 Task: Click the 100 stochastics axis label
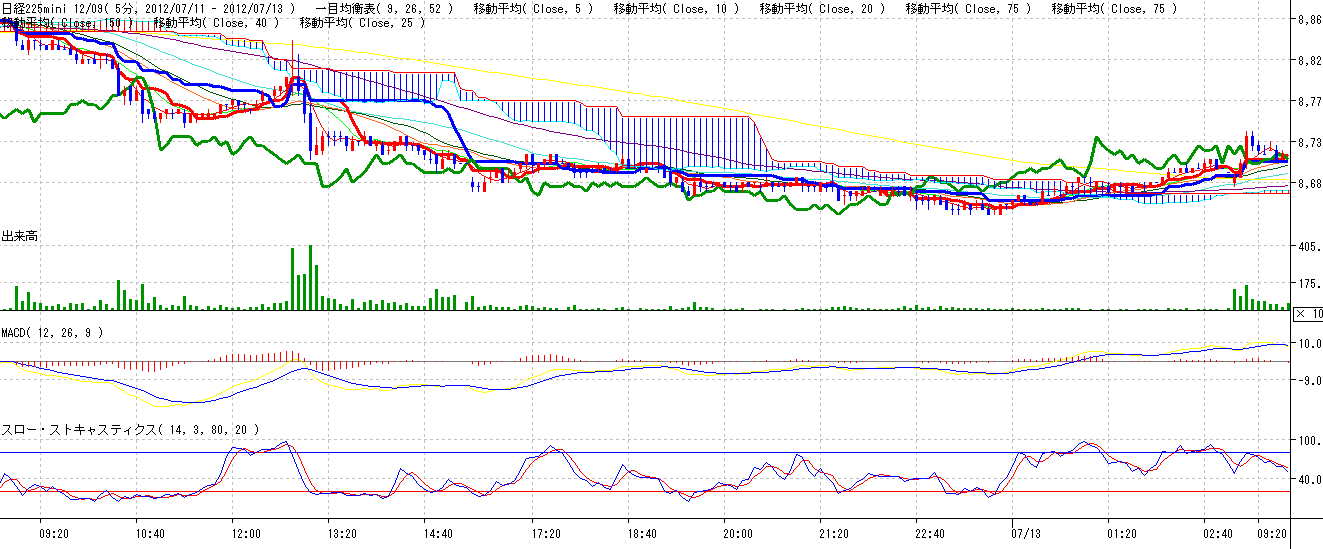pyautogui.click(x=1308, y=441)
